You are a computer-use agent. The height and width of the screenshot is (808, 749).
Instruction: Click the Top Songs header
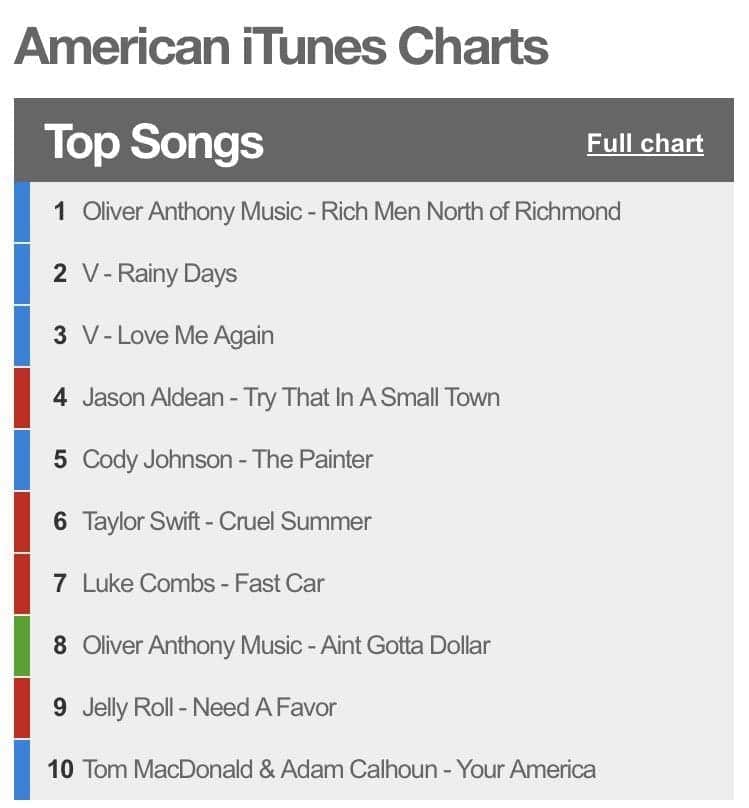154,142
